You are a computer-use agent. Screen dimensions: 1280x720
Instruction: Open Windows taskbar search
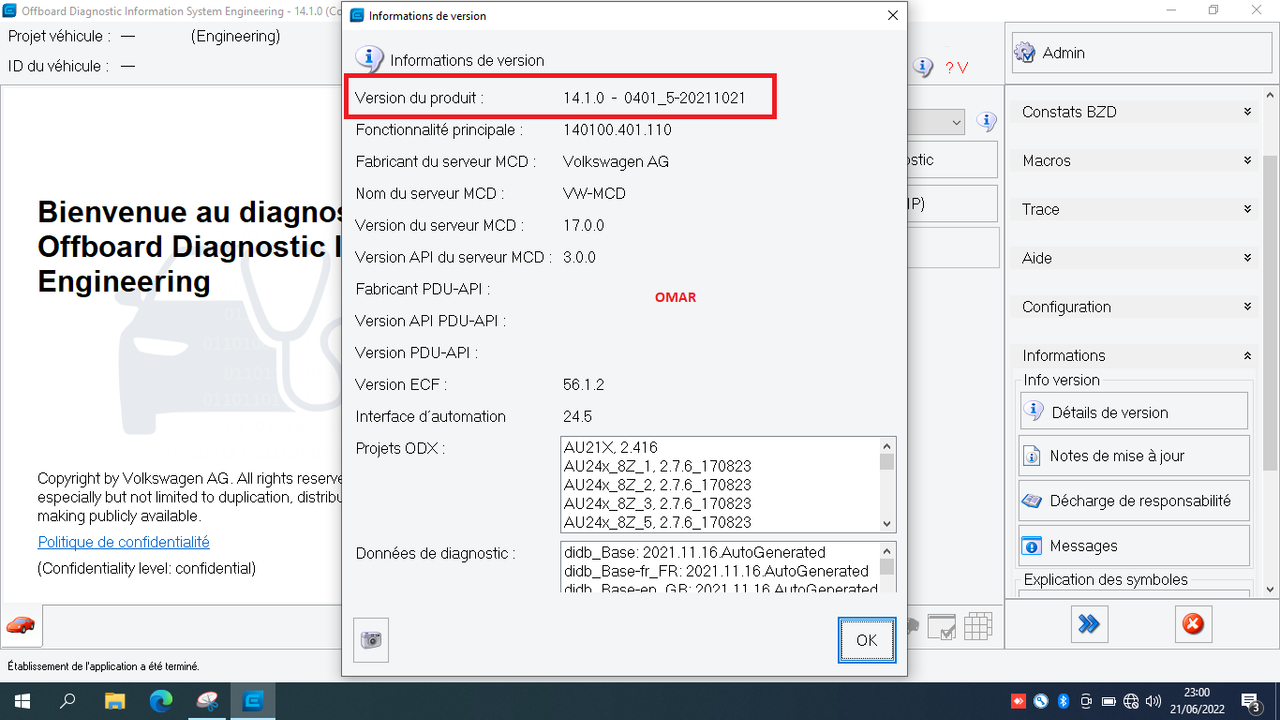tap(68, 701)
